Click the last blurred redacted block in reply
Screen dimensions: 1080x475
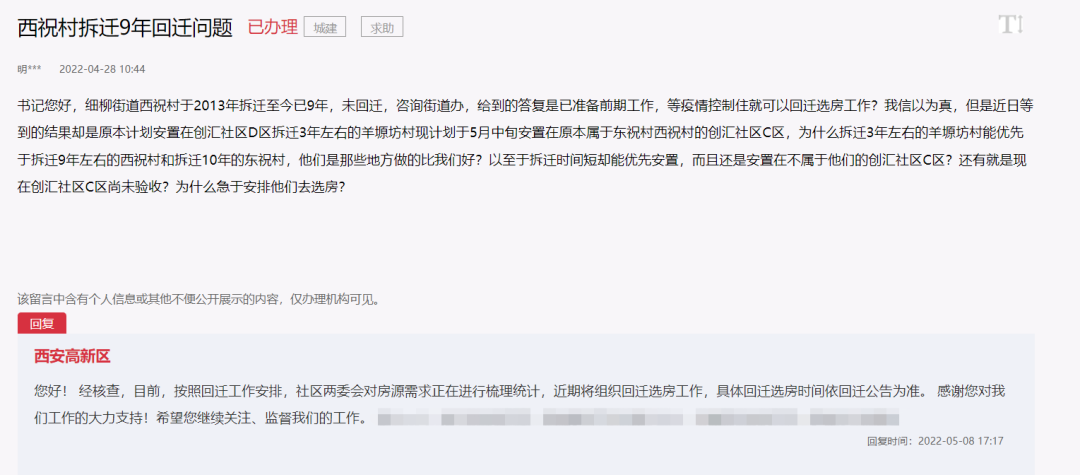click(855, 419)
